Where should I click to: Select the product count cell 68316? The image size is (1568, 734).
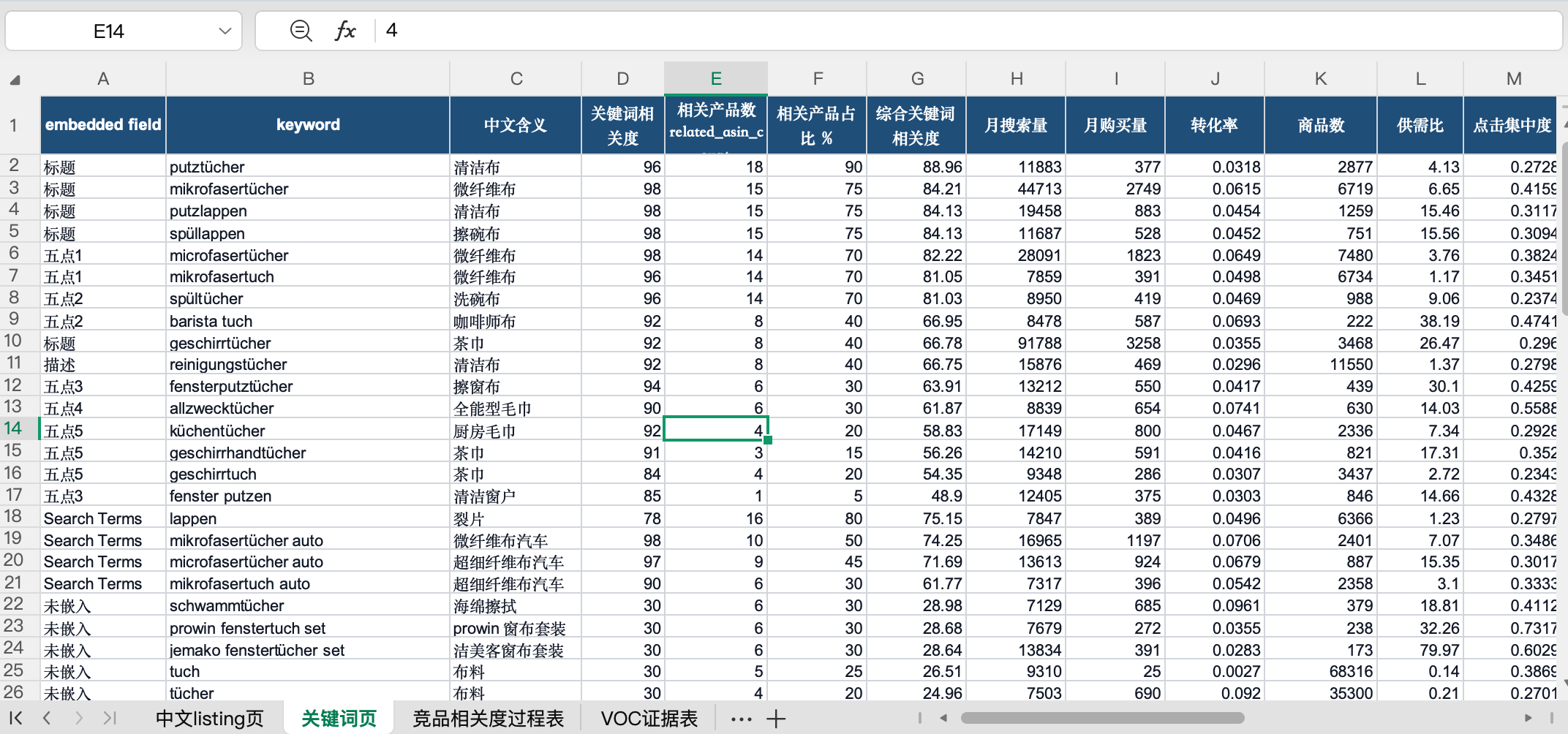point(1321,671)
